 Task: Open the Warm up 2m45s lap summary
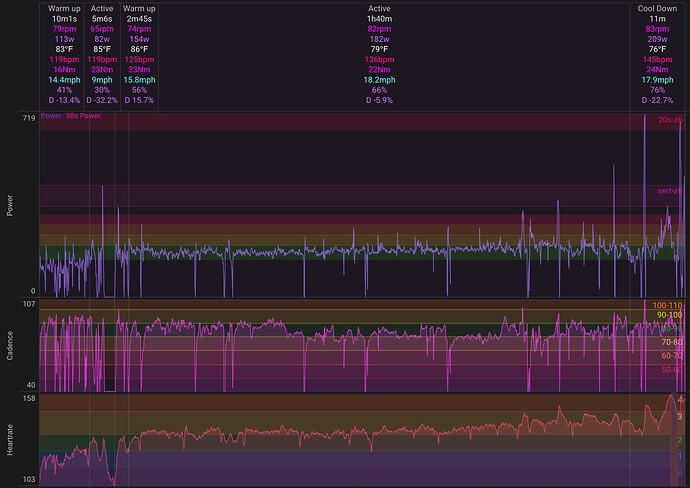pos(139,8)
